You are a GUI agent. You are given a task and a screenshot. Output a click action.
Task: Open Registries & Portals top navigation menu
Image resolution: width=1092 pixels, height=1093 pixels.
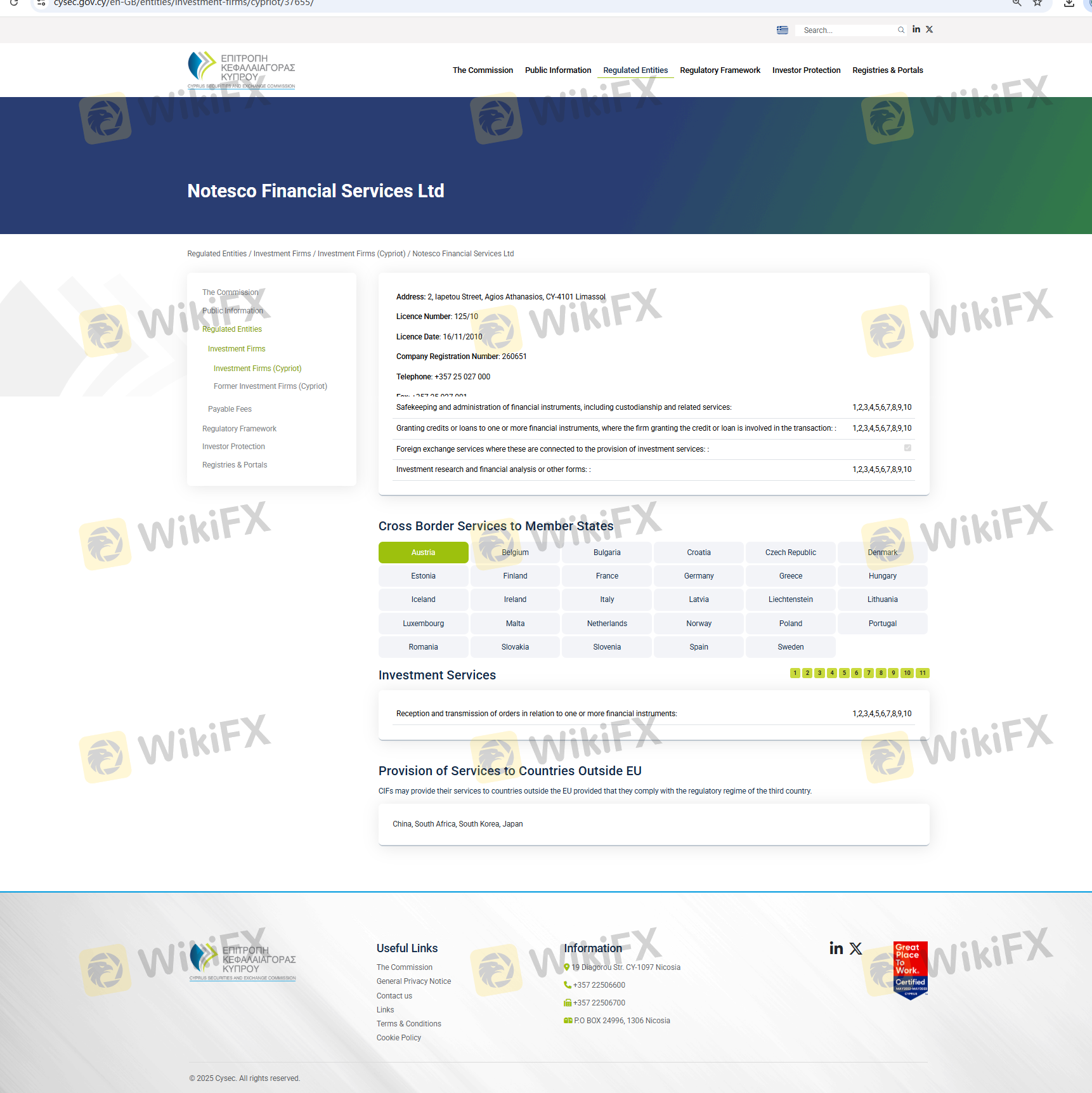[888, 70]
